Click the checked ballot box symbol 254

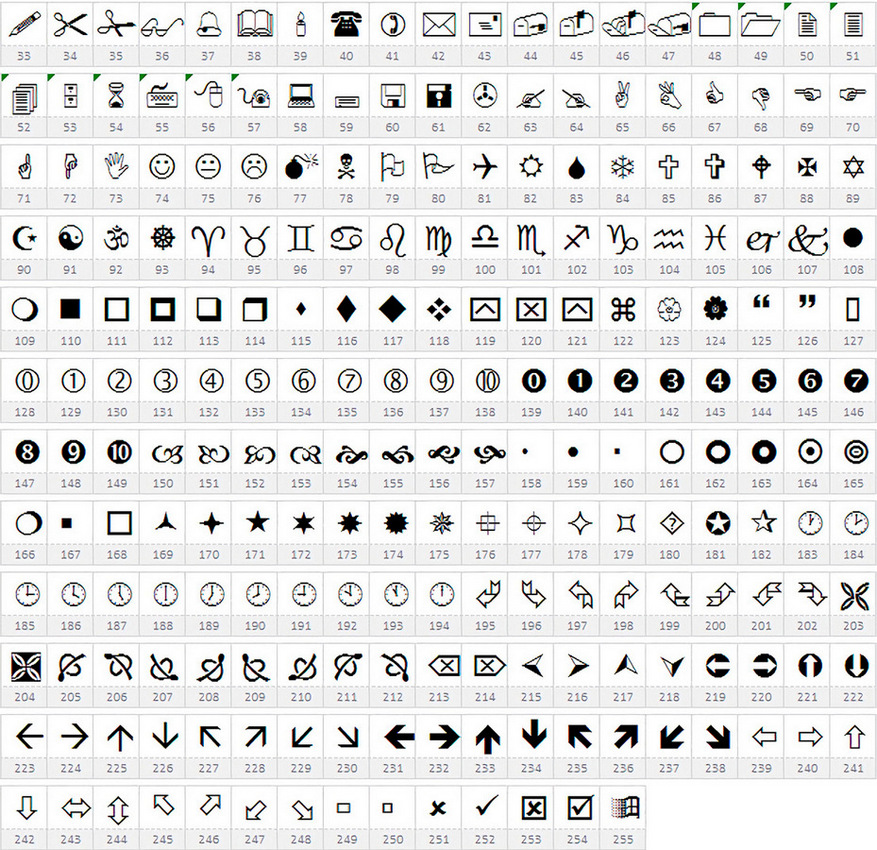tap(577, 807)
